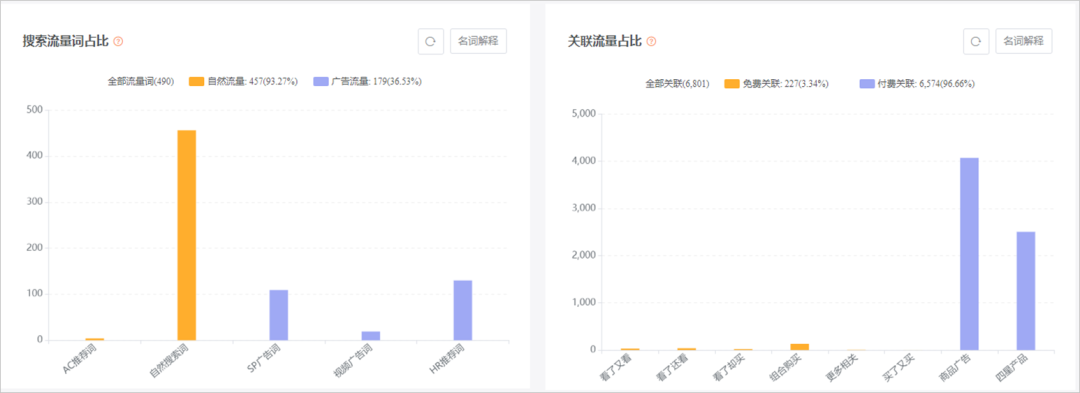Click the orange 自然流量 legend swatch
Image resolution: width=1080 pixels, height=393 pixels.
[x=196, y=81]
